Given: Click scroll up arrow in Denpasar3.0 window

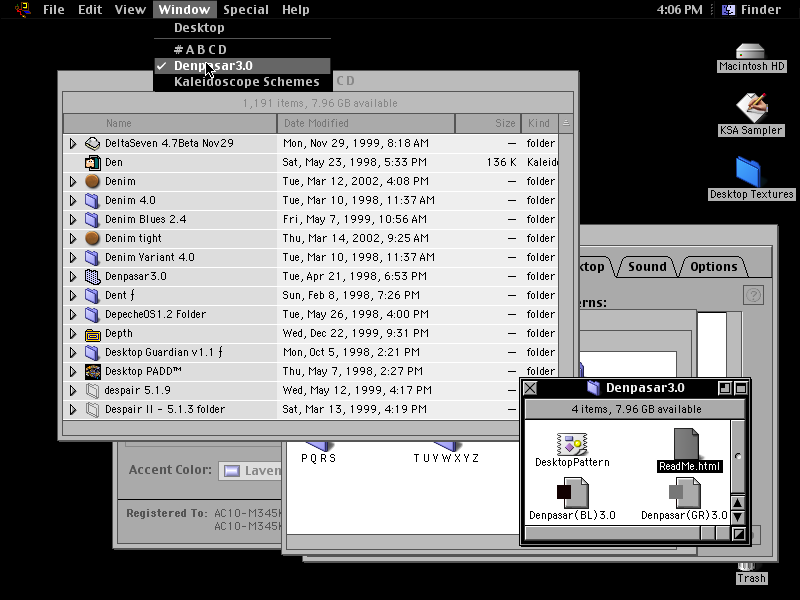Looking at the screenshot, I should [738, 503].
